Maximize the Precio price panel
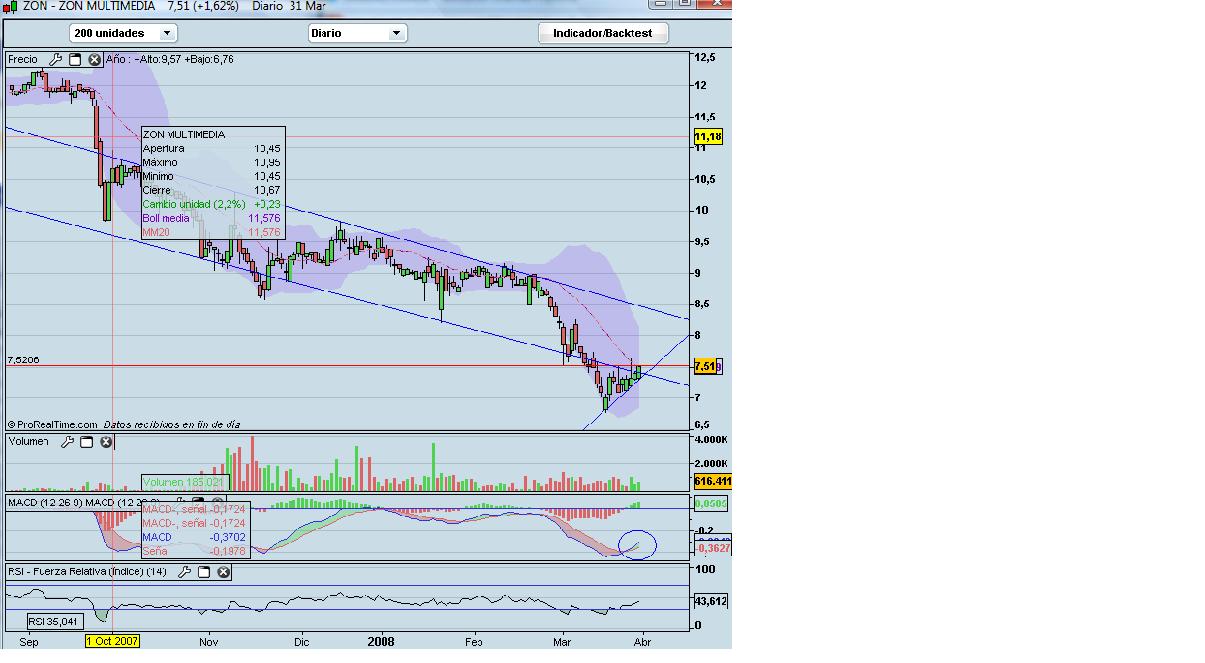The image size is (1205, 663). point(75,60)
